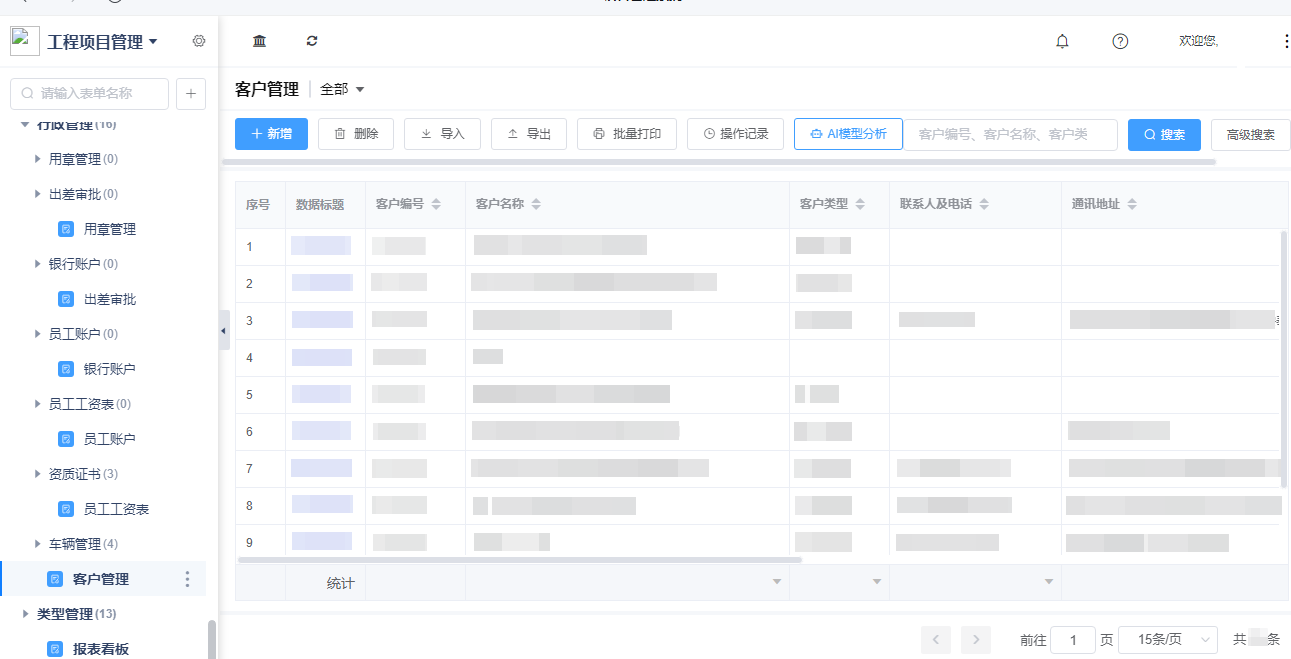
Task: Go to next page arrow
Action: [x=976, y=639]
